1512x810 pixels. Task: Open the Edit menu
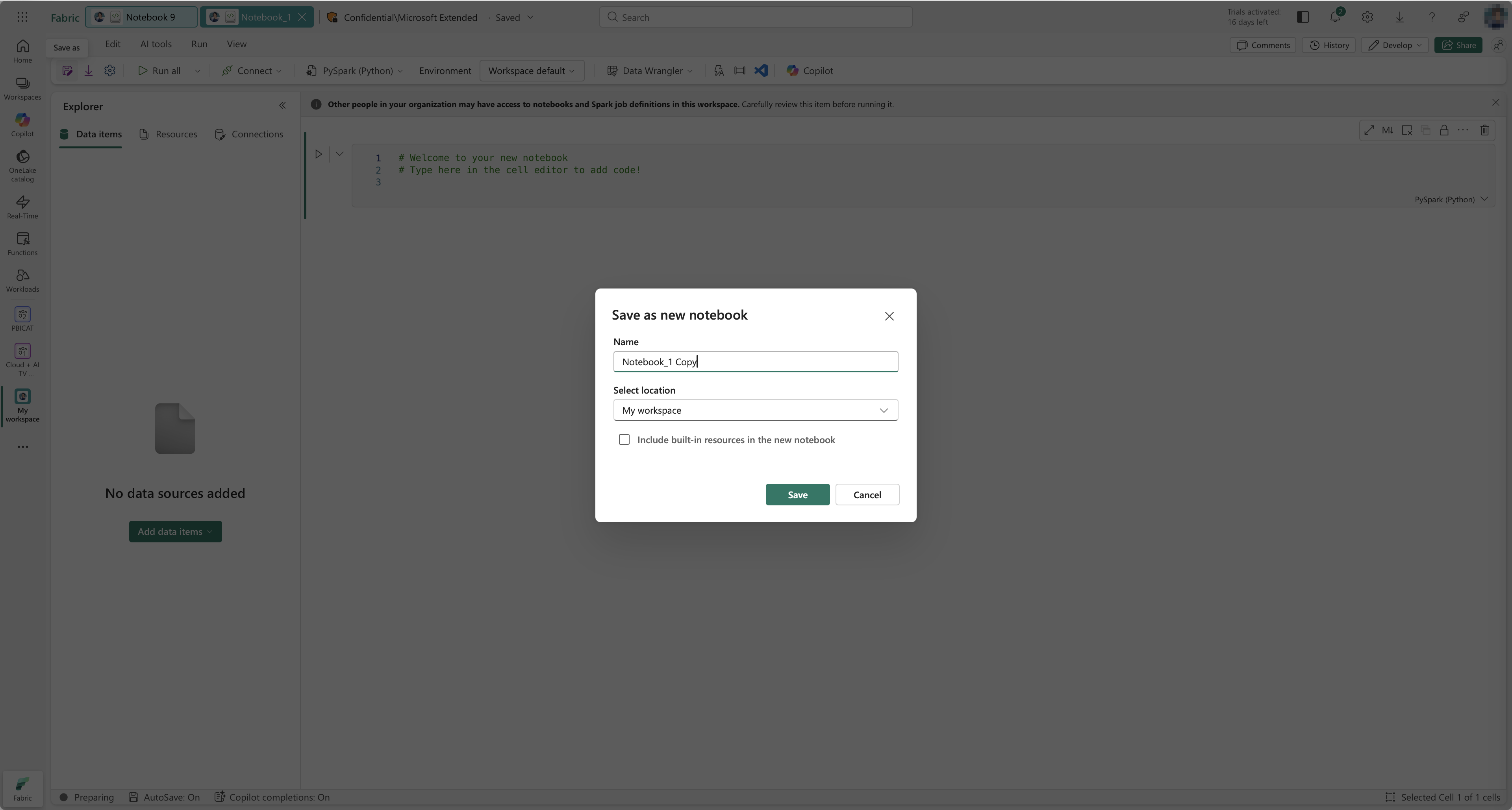[x=113, y=44]
